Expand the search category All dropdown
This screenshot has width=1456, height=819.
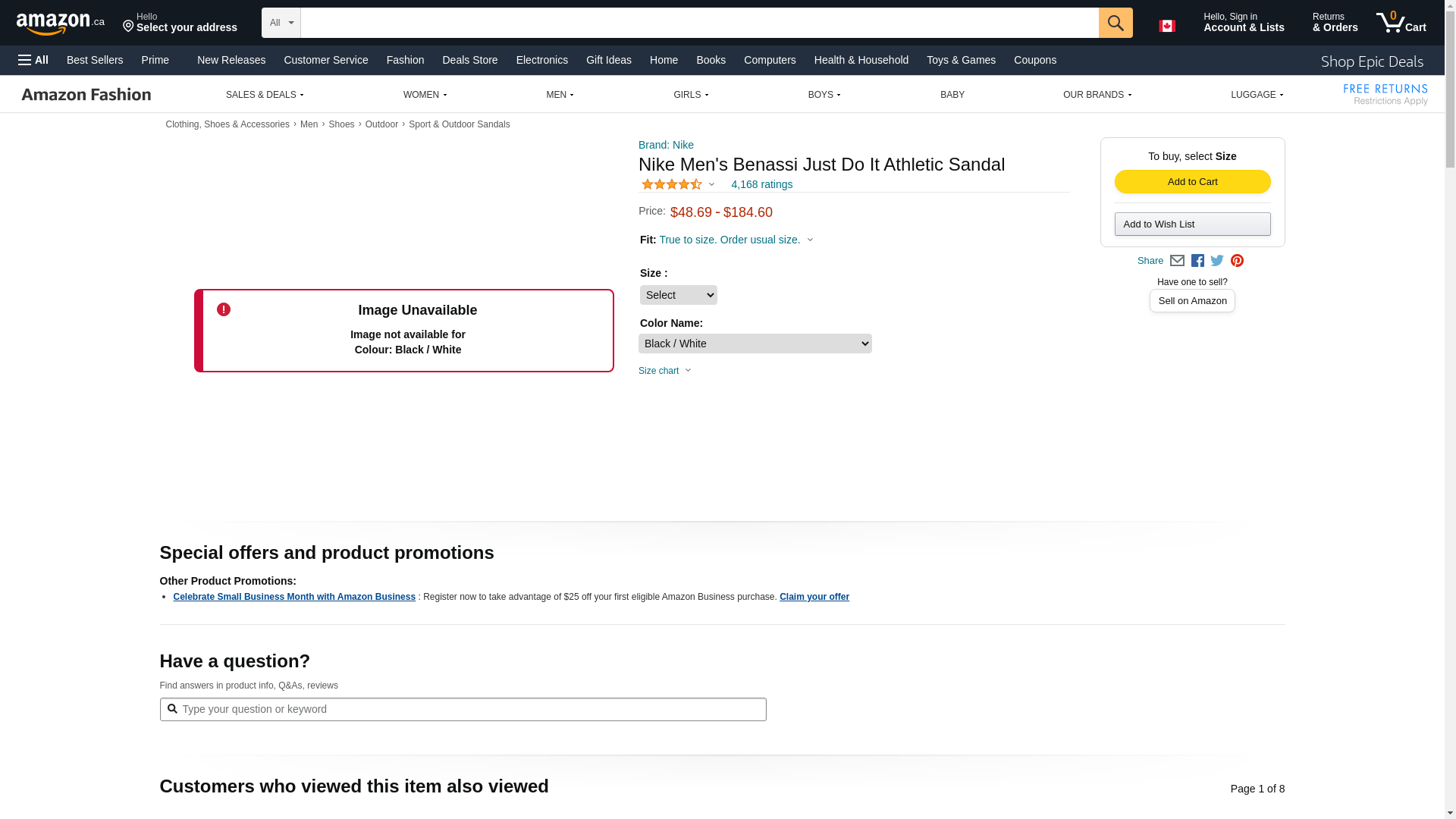pos(281,23)
